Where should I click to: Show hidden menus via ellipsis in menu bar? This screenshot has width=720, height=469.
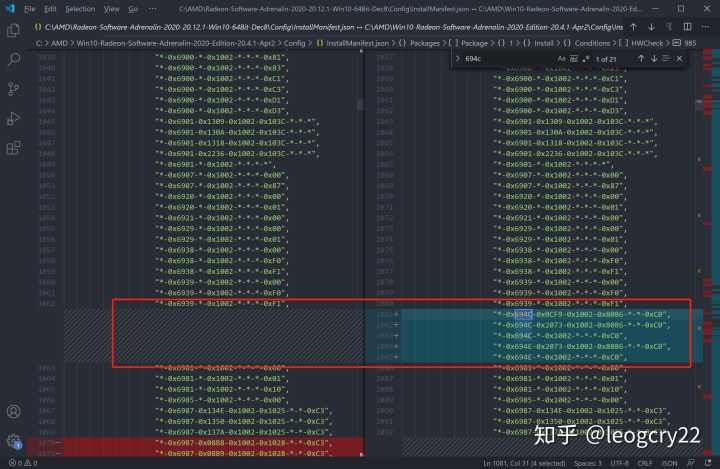(x=152, y=9)
